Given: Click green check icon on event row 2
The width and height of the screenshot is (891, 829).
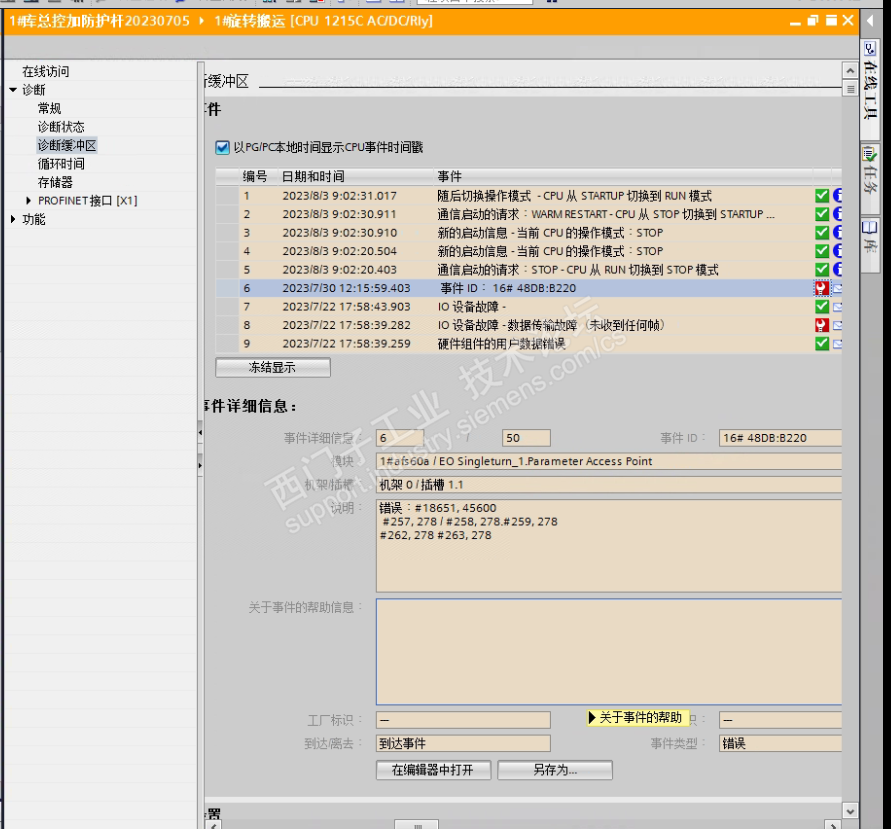Looking at the screenshot, I should (x=822, y=214).
